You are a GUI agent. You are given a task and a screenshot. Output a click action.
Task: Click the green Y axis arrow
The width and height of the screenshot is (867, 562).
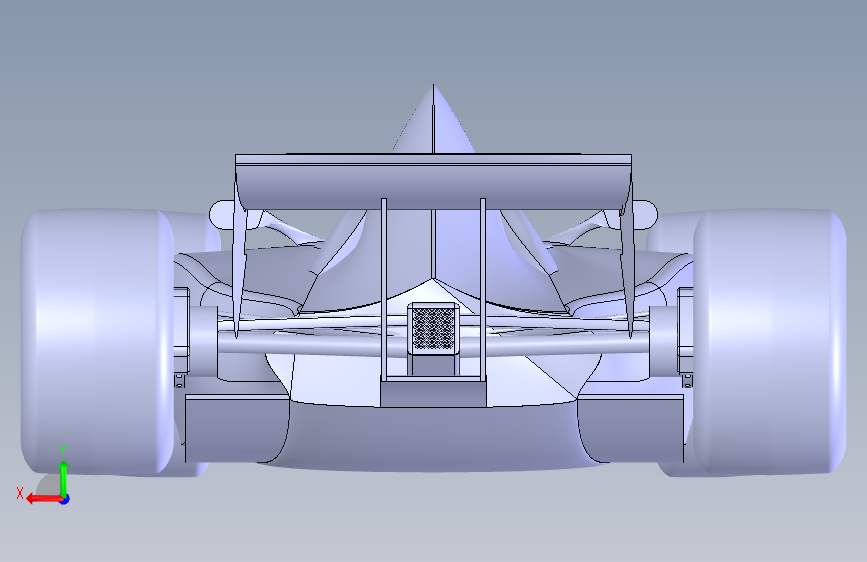(x=64, y=478)
